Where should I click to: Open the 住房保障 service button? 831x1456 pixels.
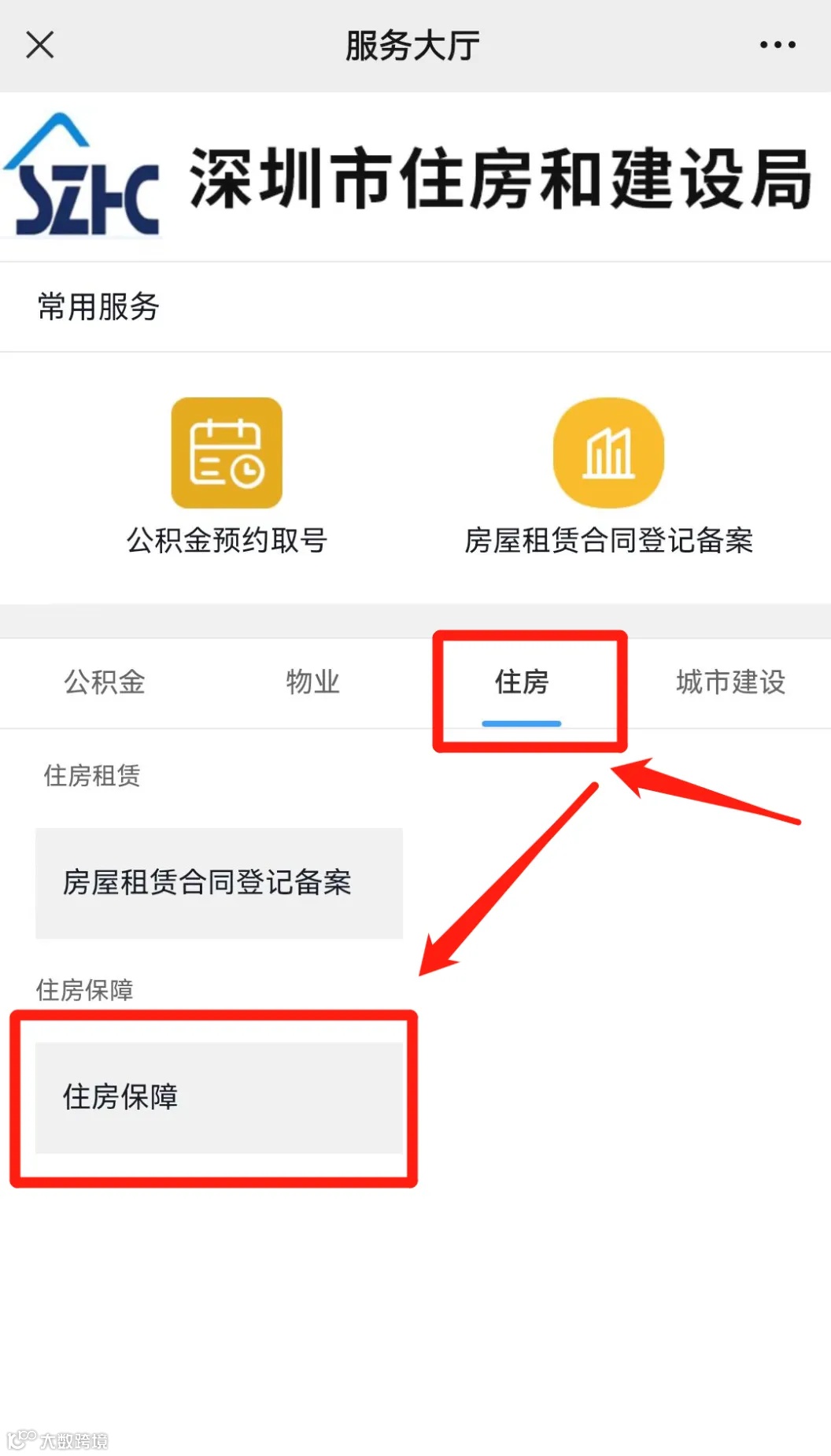pyautogui.click(x=219, y=1098)
